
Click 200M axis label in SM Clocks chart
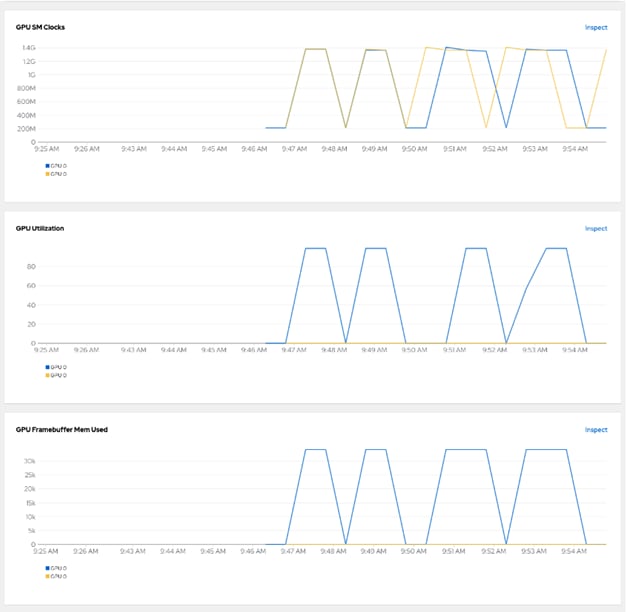pos(26,129)
